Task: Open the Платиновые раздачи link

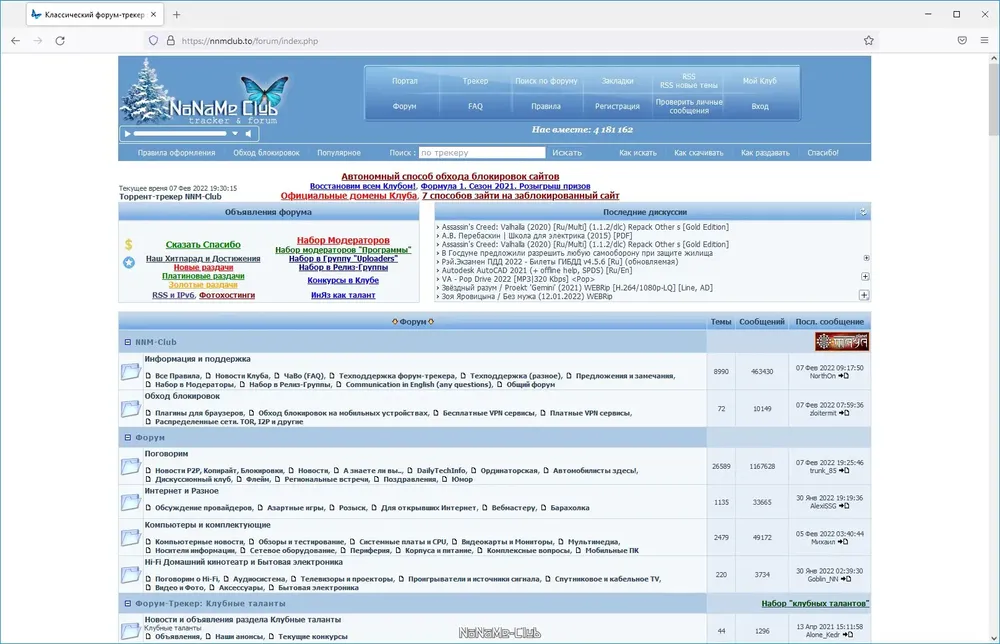Action: coord(203,276)
